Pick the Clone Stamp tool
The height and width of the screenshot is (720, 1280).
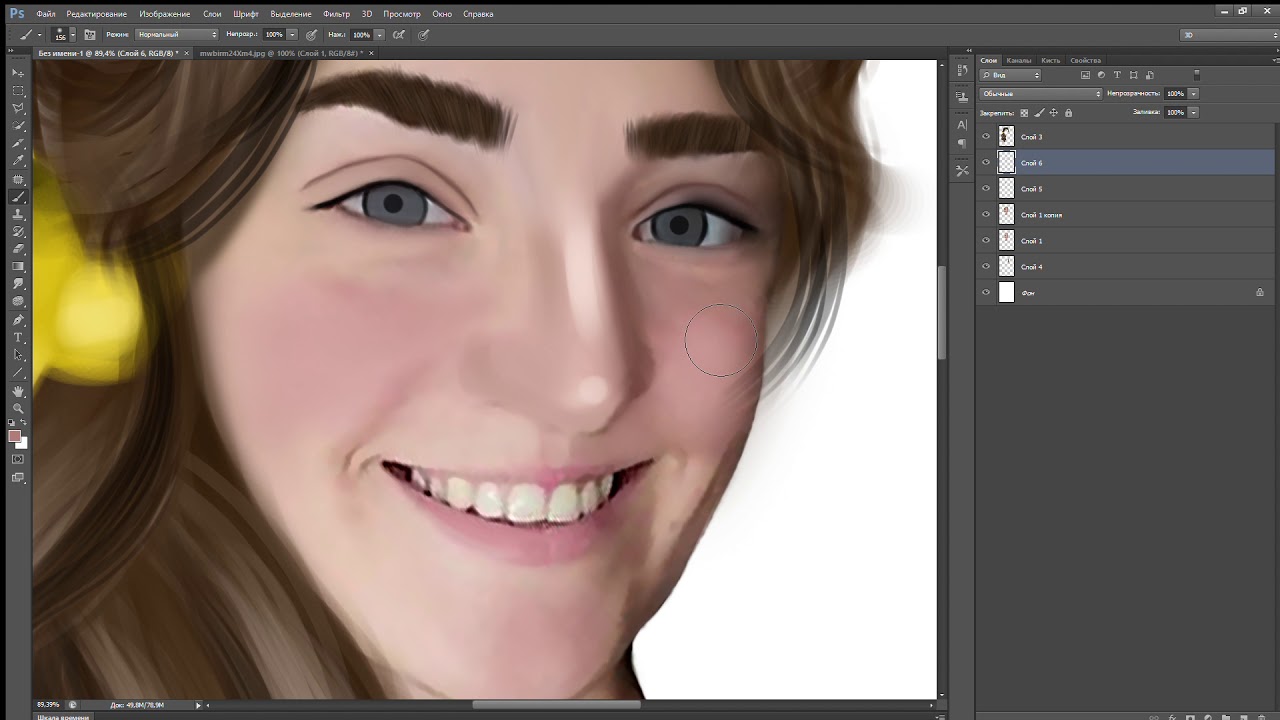pos(18,214)
